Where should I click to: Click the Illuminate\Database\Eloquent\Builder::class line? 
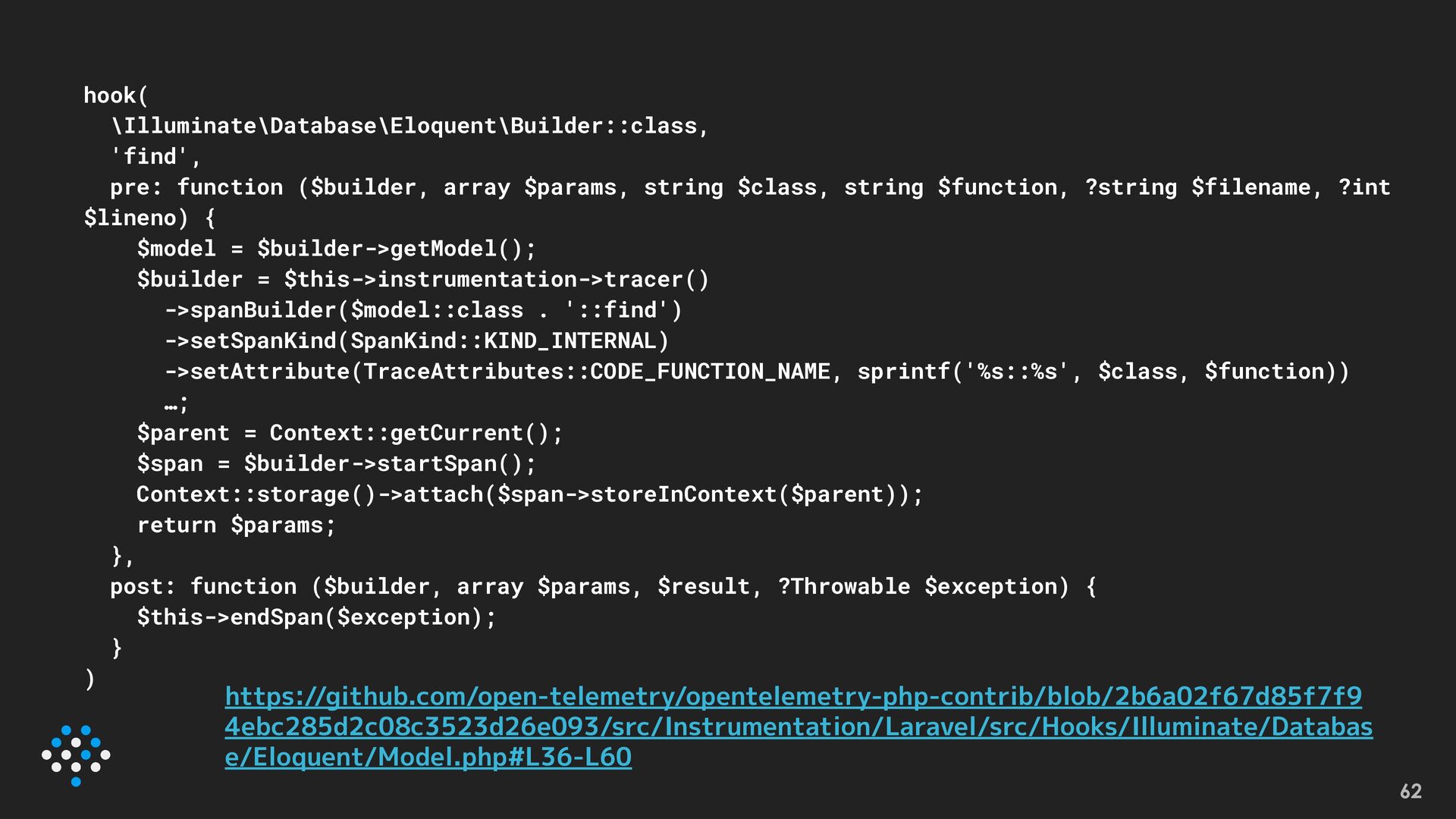click(409, 126)
